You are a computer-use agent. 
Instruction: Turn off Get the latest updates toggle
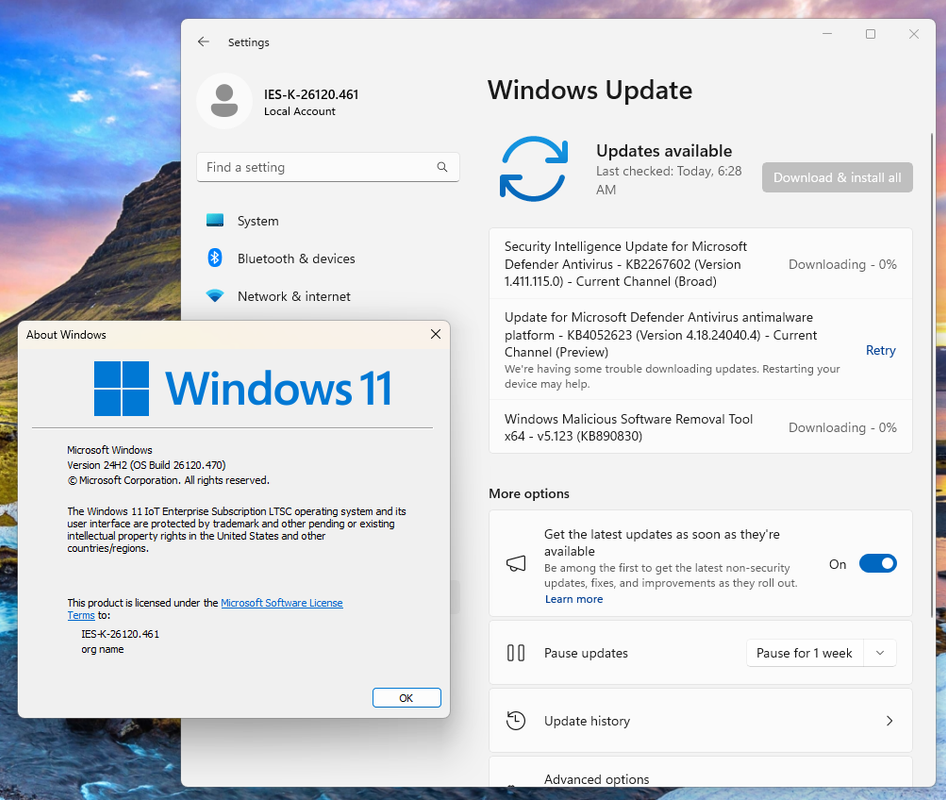click(x=878, y=563)
